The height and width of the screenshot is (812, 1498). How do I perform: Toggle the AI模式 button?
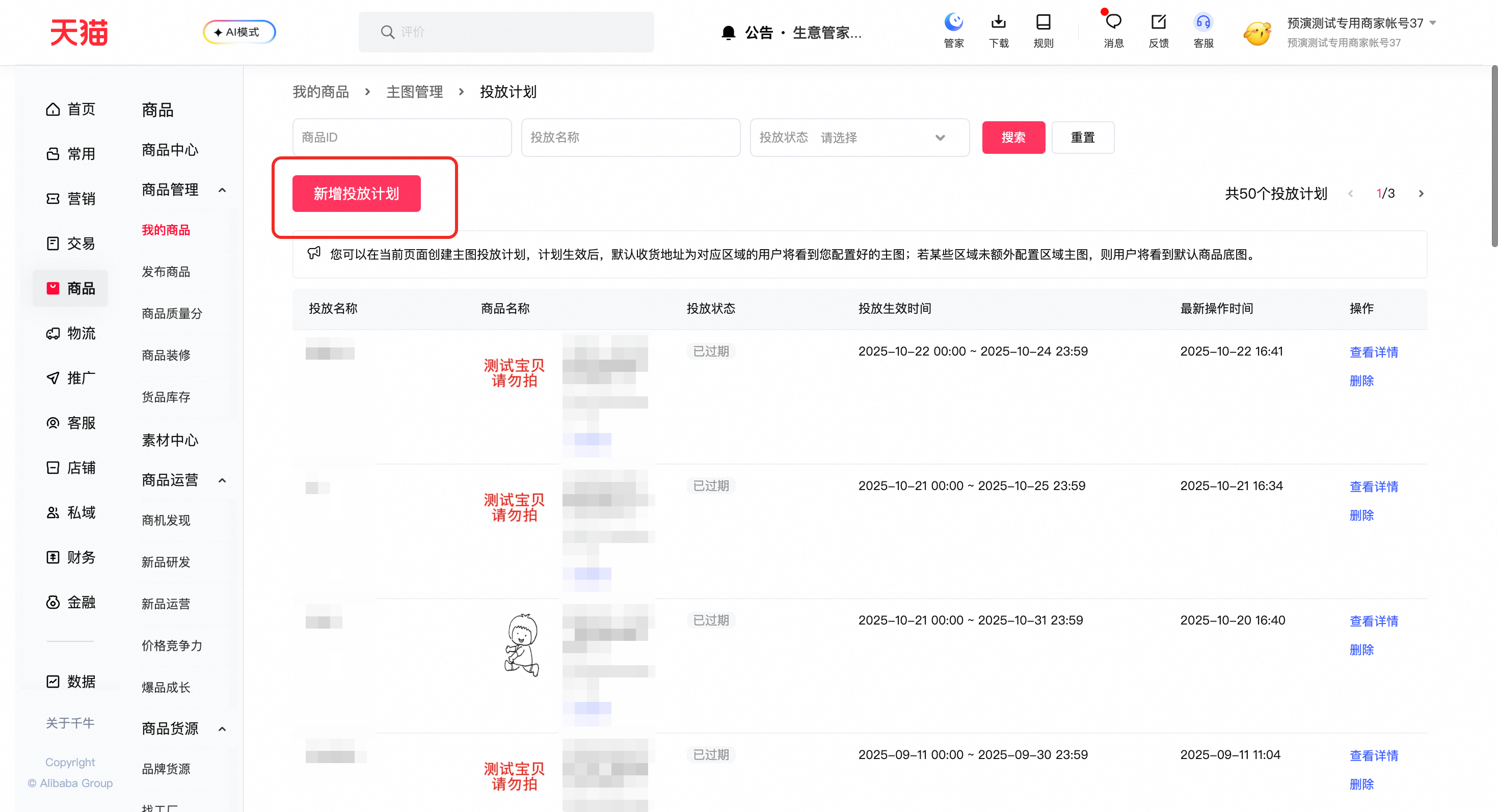pos(239,32)
